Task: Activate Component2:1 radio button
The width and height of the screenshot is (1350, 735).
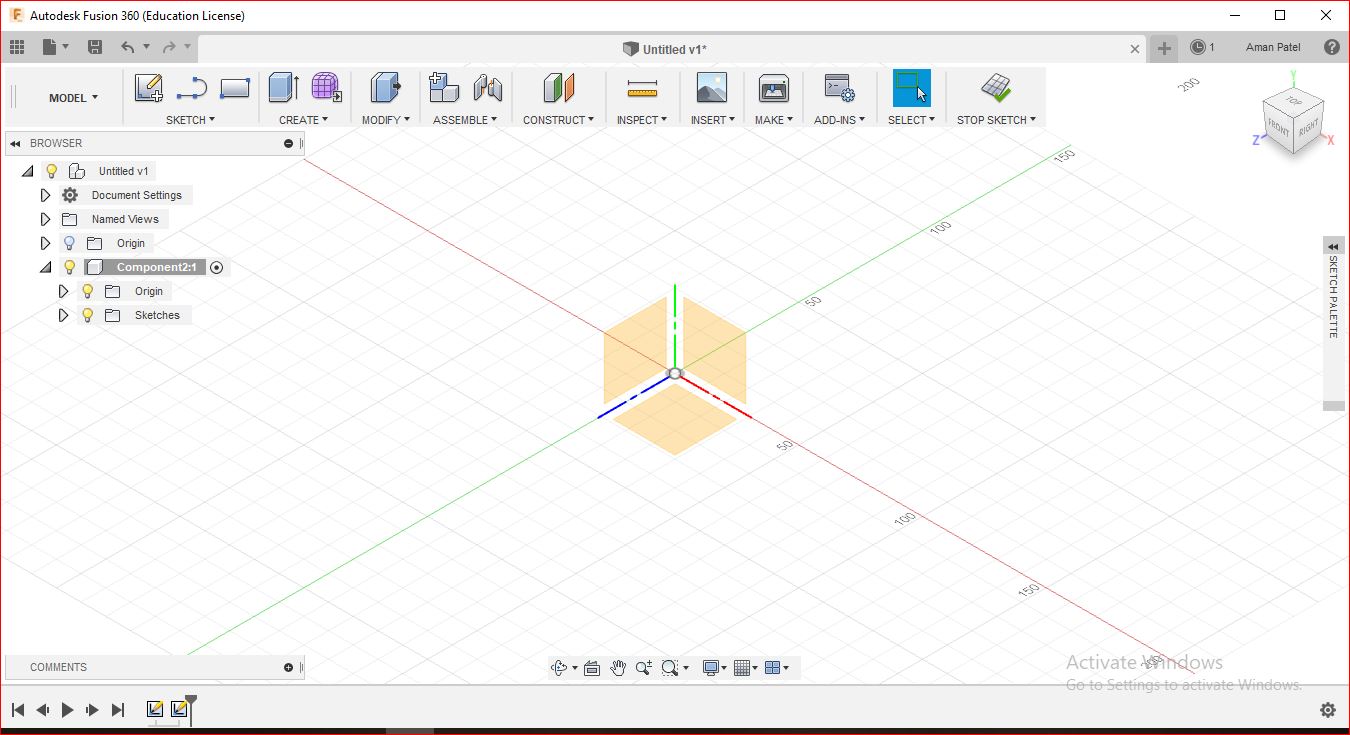Action: coord(217,267)
